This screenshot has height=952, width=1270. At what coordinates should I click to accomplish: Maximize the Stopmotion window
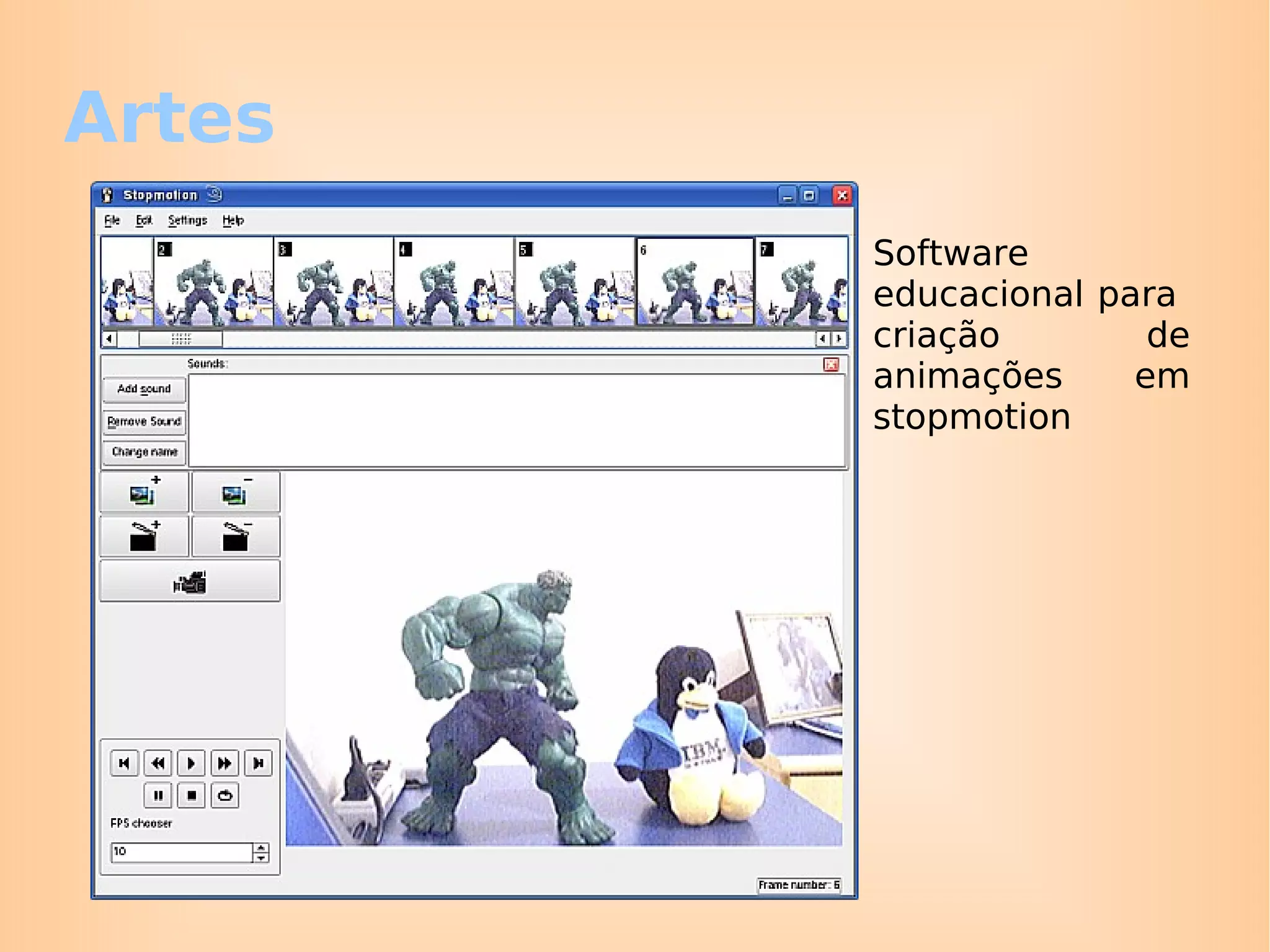coord(809,196)
